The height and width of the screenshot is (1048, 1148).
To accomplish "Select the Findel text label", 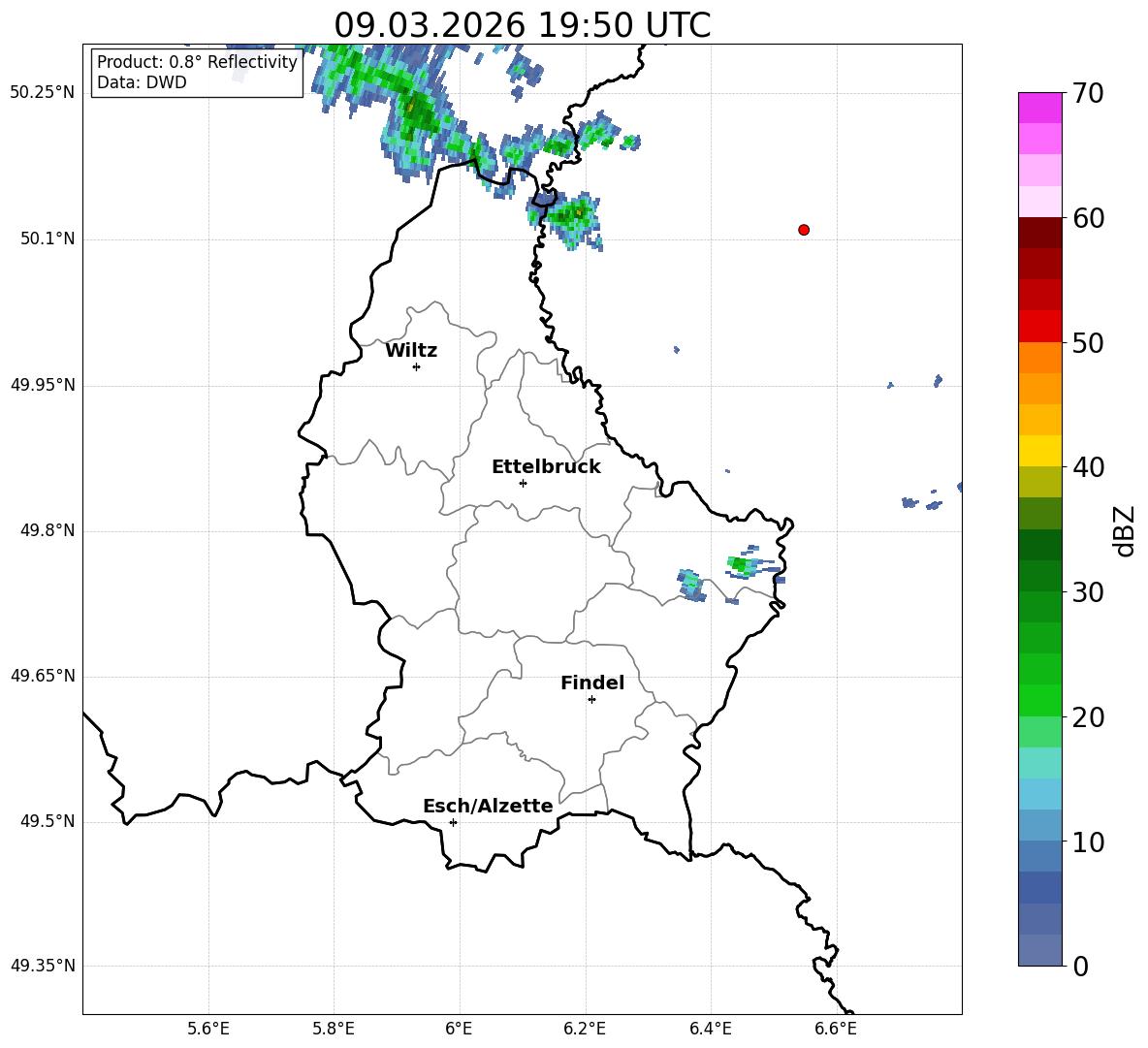I will [592, 683].
